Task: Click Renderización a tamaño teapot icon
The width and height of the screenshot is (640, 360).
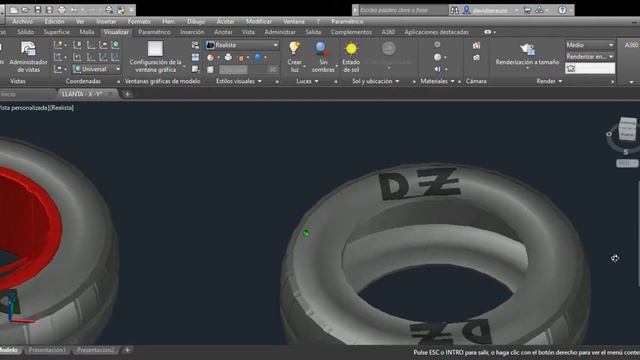Action: [527, 50]
